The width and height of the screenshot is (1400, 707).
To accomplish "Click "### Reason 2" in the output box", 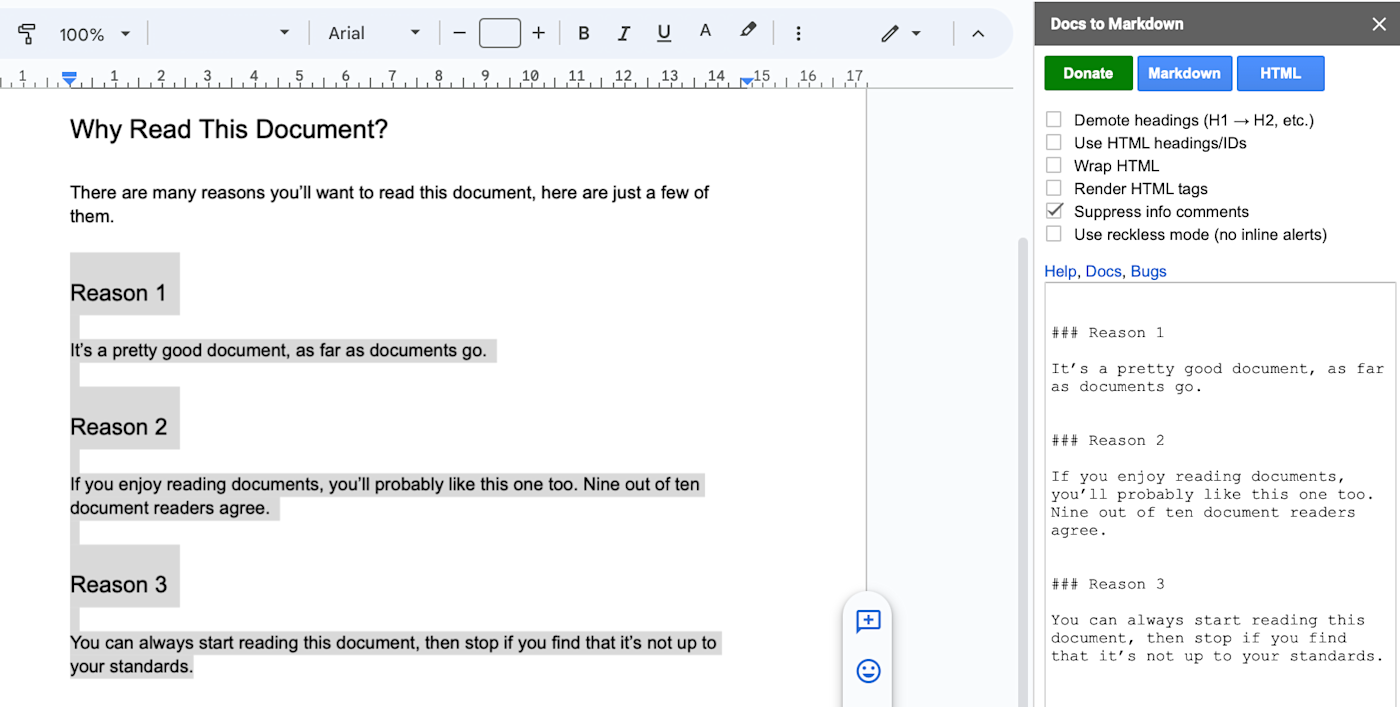I will 1108,441.
